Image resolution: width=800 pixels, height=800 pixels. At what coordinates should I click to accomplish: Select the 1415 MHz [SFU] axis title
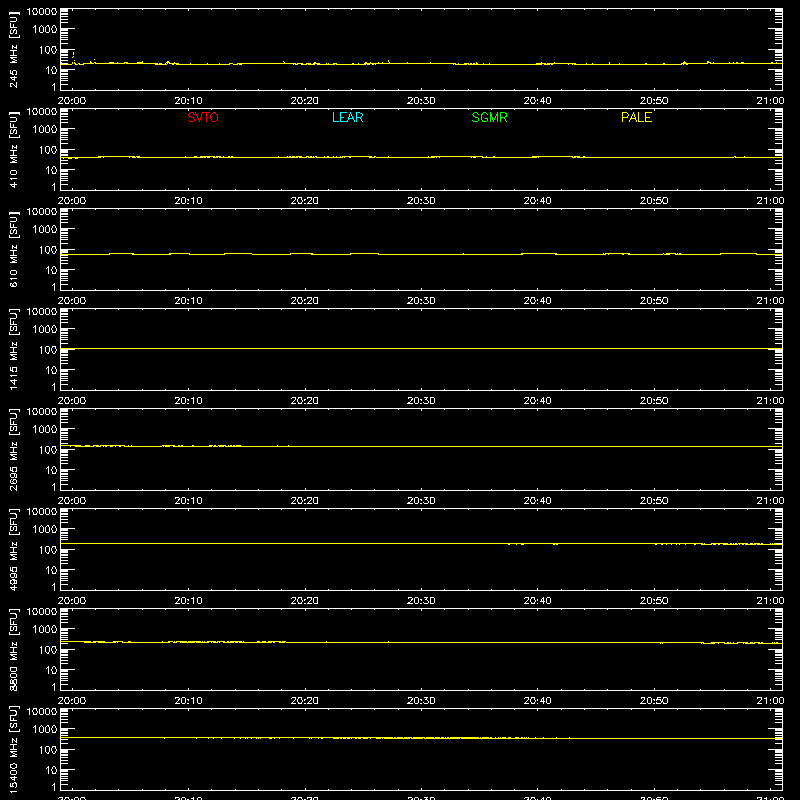click(13, 350)
